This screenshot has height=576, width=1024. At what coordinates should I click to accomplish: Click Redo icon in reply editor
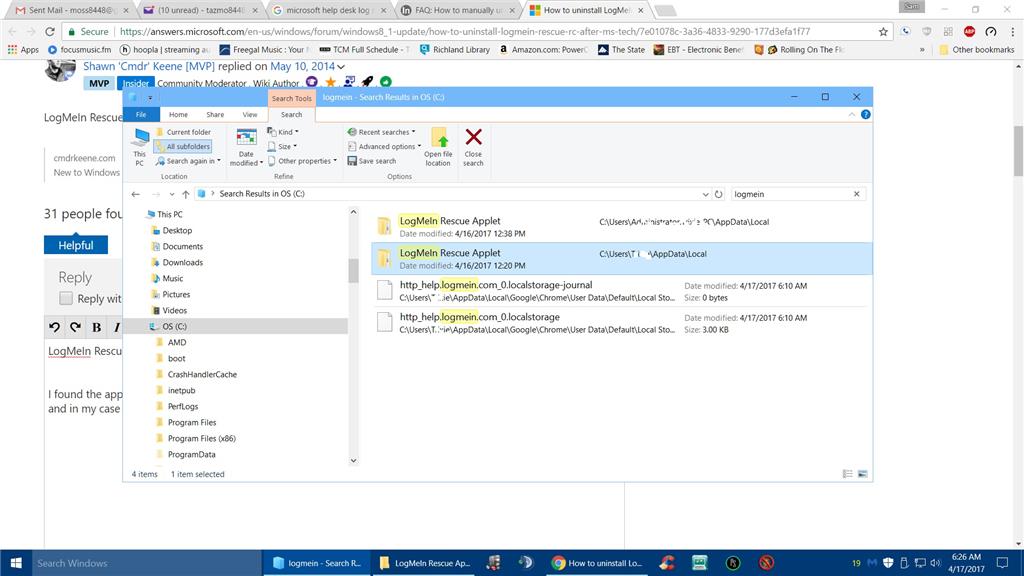(x=75, y=327)
